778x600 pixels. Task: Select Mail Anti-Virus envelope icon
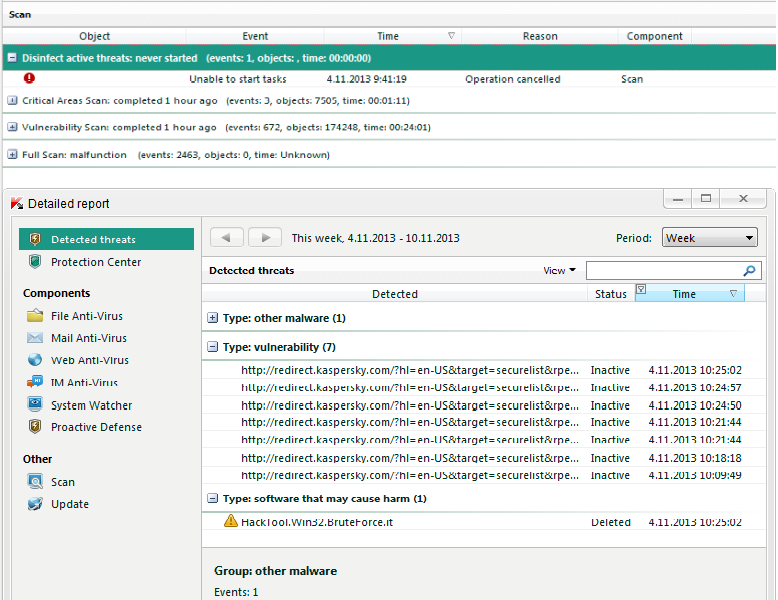[35, 338]
